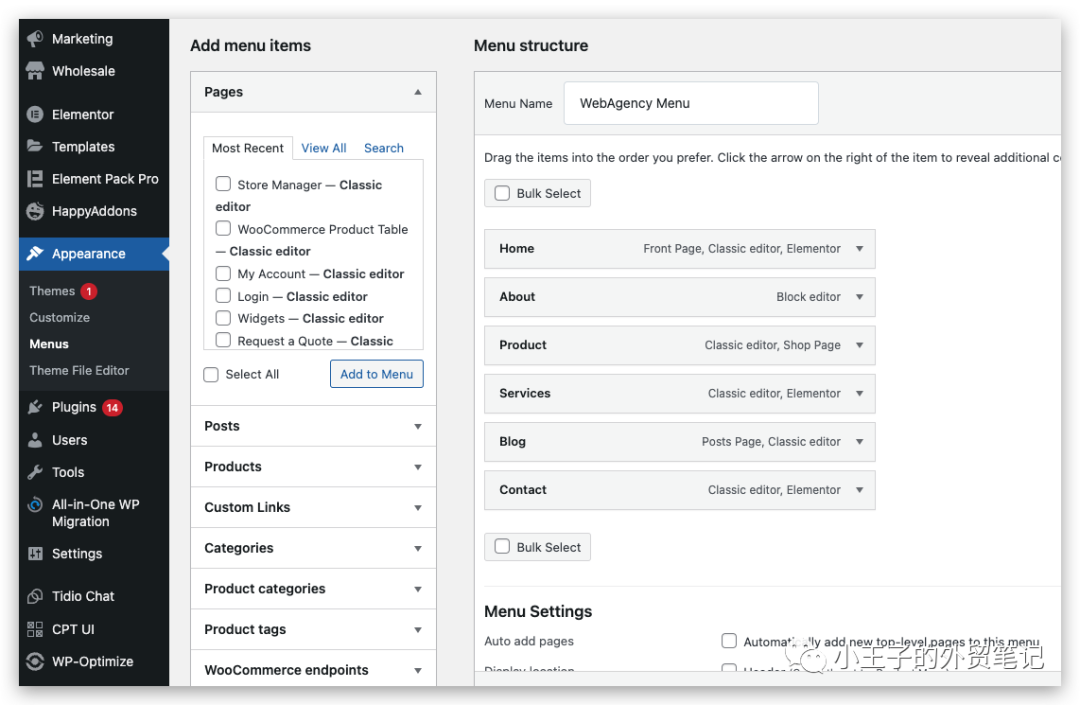
Task: Open Themes in the Appearance submenu
Action: (52, 291)
